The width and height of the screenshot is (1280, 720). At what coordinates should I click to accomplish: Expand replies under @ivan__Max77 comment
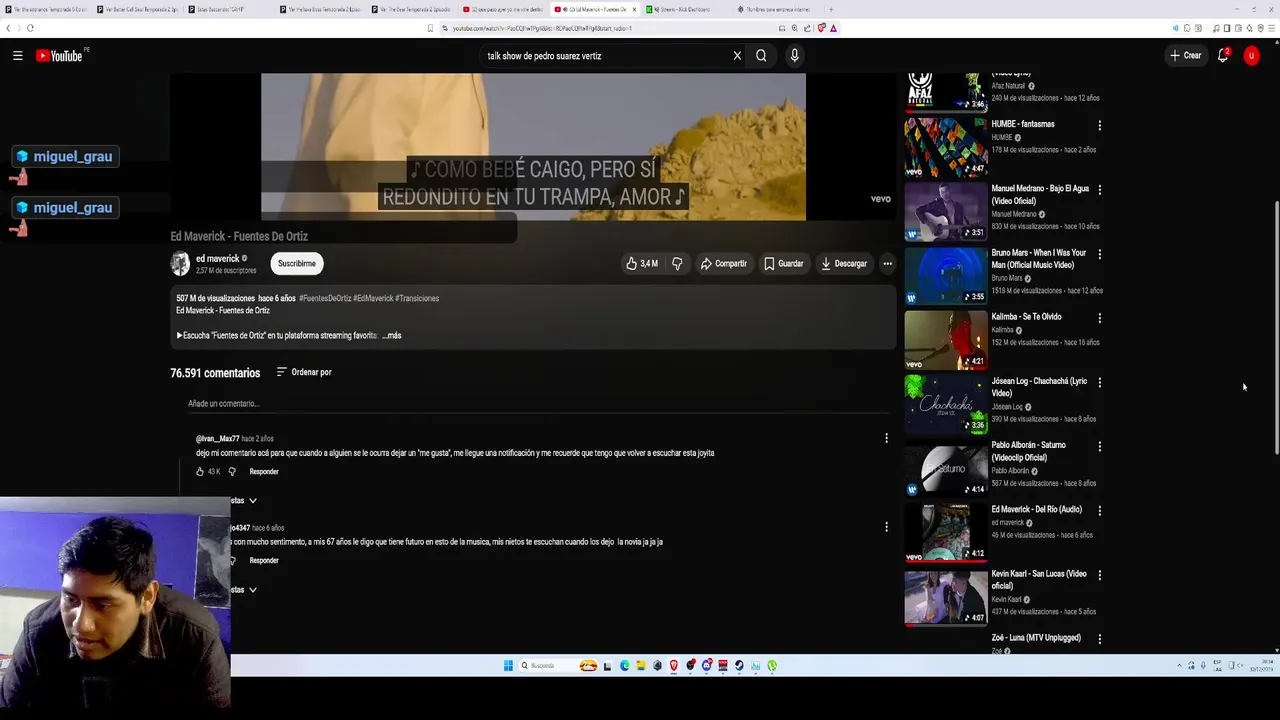click(x=244, y=501)
